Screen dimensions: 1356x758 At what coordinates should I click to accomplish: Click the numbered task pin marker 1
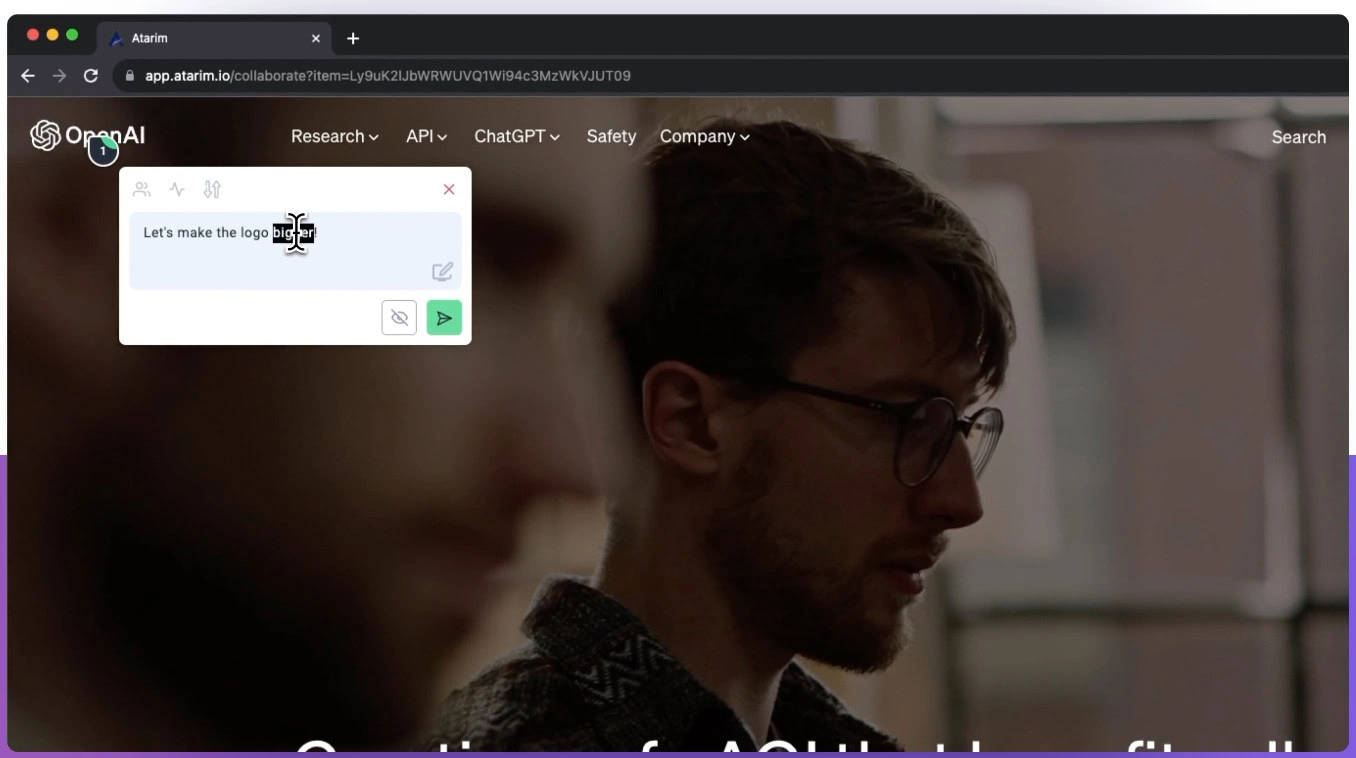103,151
